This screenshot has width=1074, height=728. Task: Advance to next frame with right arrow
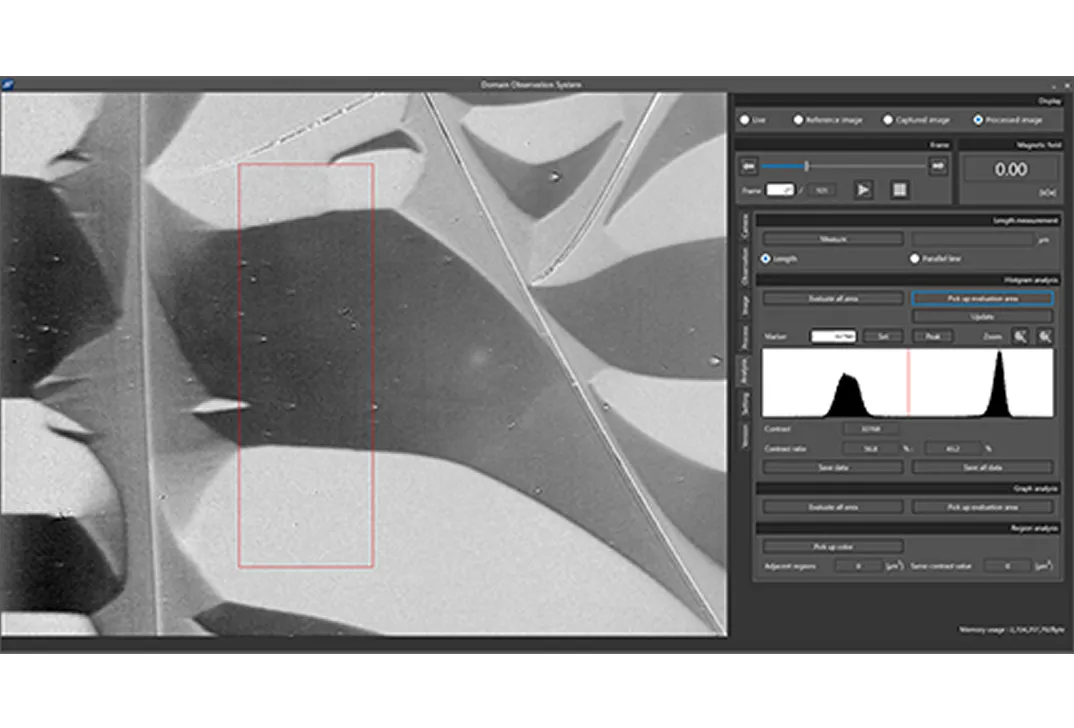pos(938,166)
